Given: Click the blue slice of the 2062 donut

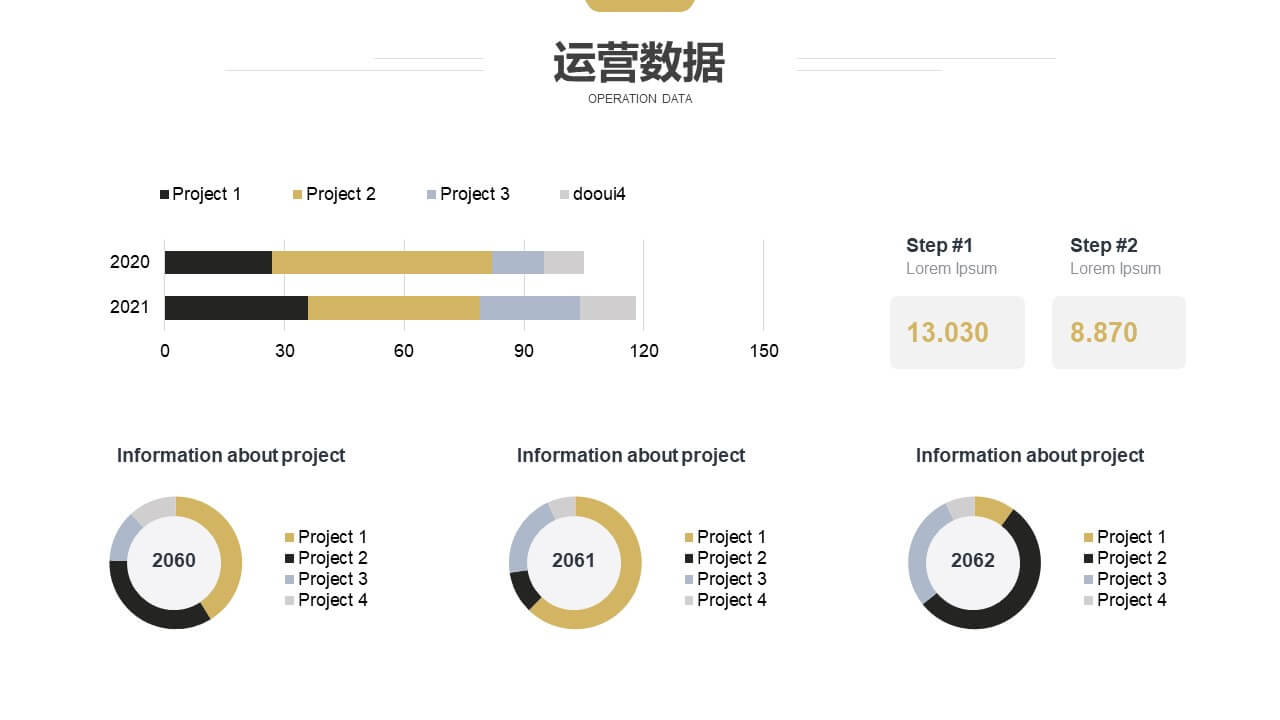Looking at the screenshot, I should (x=919, y=553).
